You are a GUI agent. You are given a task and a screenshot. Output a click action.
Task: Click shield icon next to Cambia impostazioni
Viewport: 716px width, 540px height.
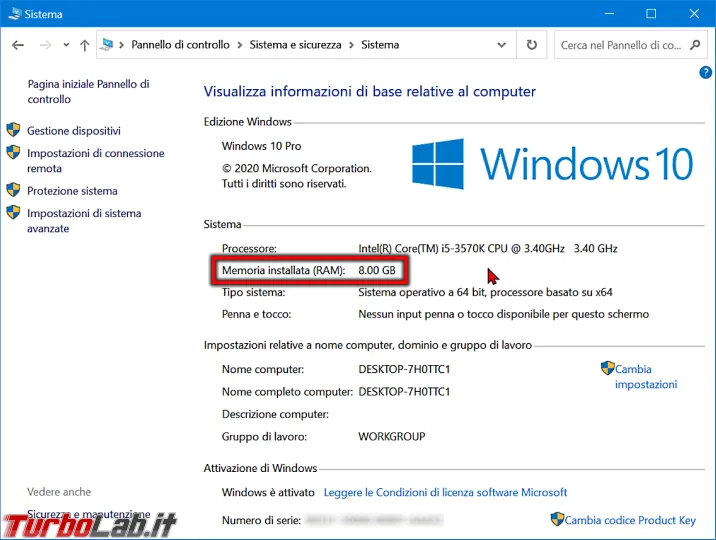click(x=608, y=368)
